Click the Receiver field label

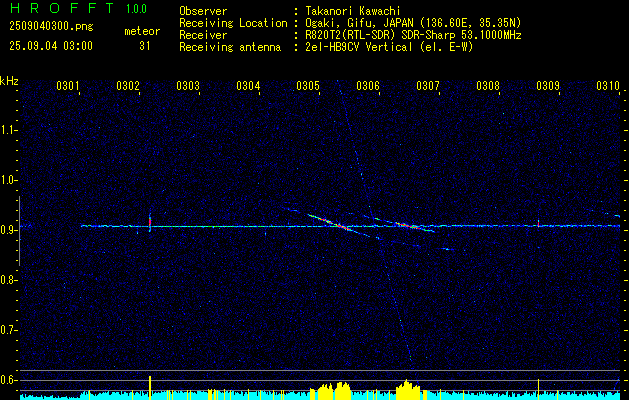tap(203, 35)
